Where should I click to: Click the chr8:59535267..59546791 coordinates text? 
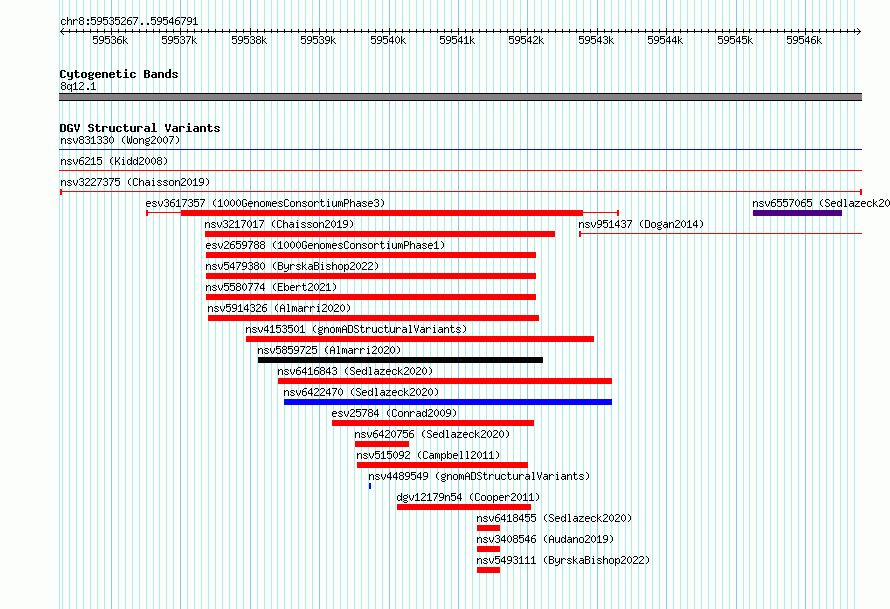pyautogui.click(x=129, y=22)
